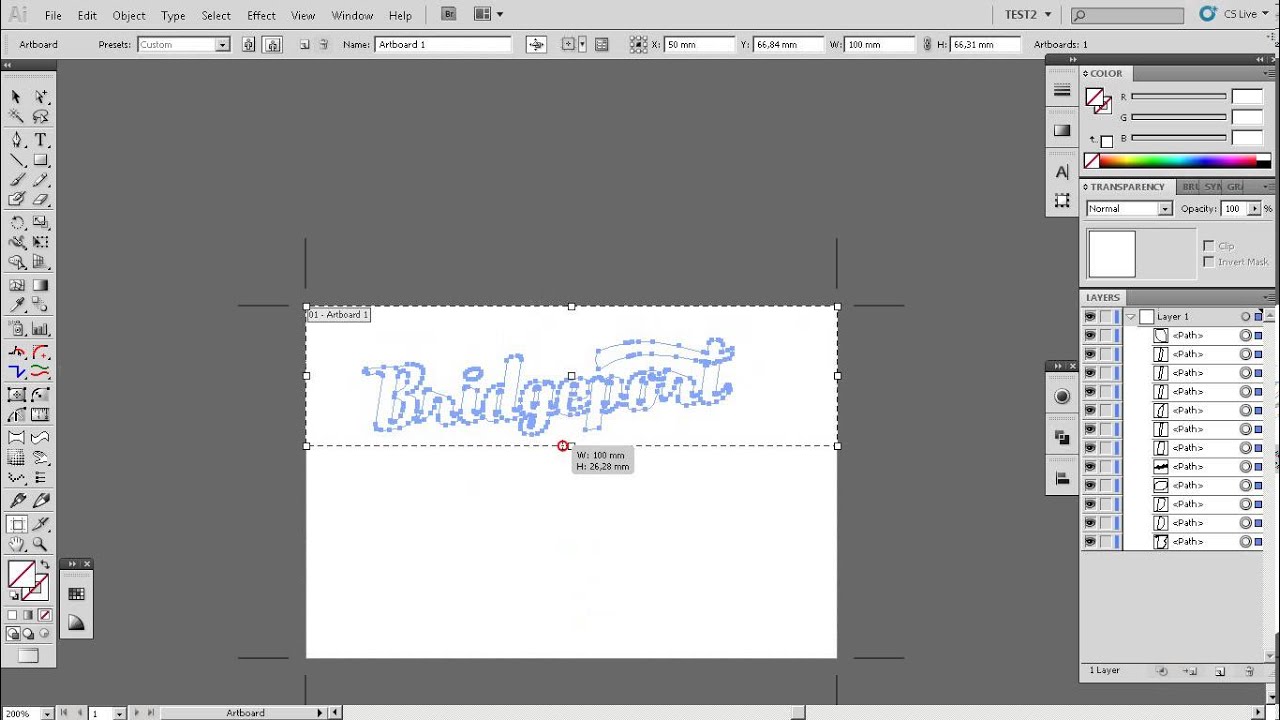
Task: Click the Create New Layer icon
Action: pyautogui.click(x=1220, y=671)
